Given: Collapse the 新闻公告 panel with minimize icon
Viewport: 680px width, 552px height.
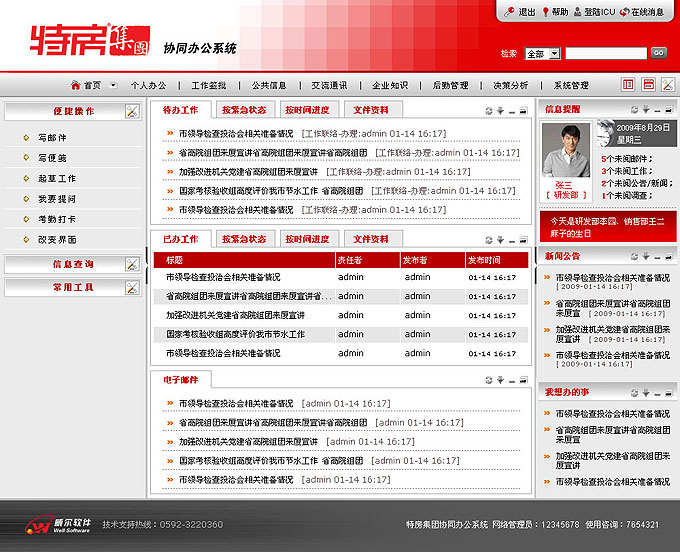Looking at the screenshot, I should (x=658, y=255).
